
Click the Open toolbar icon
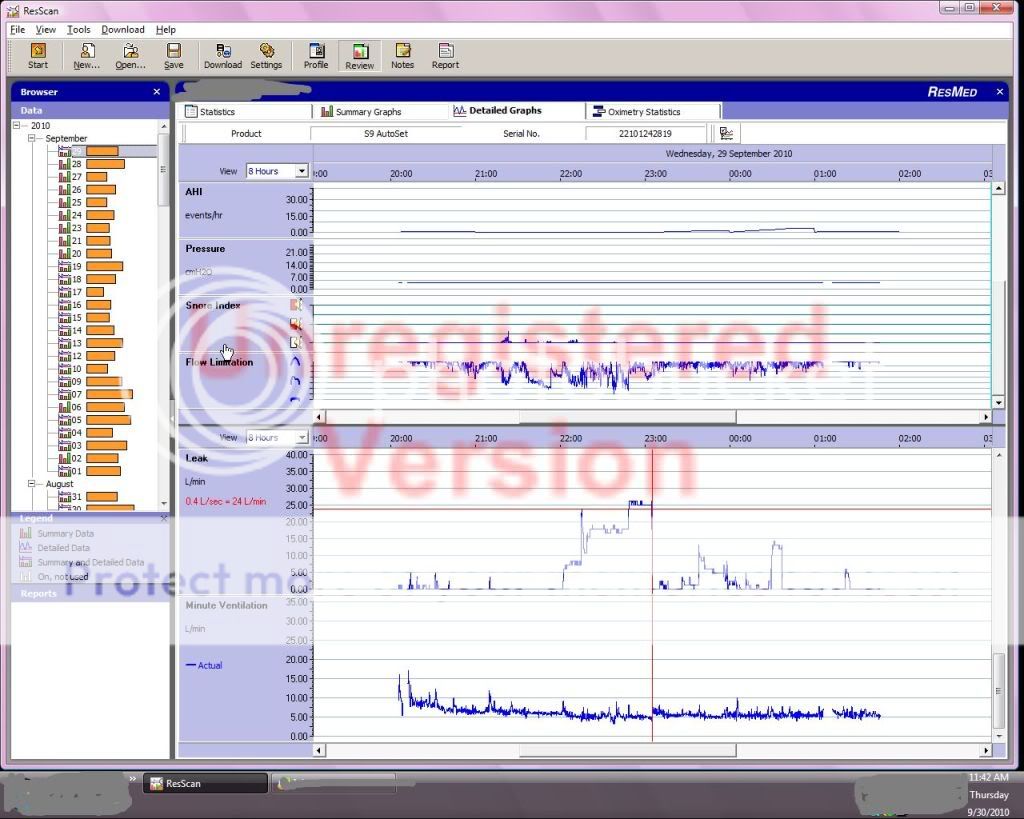click(x=130, y=56)
